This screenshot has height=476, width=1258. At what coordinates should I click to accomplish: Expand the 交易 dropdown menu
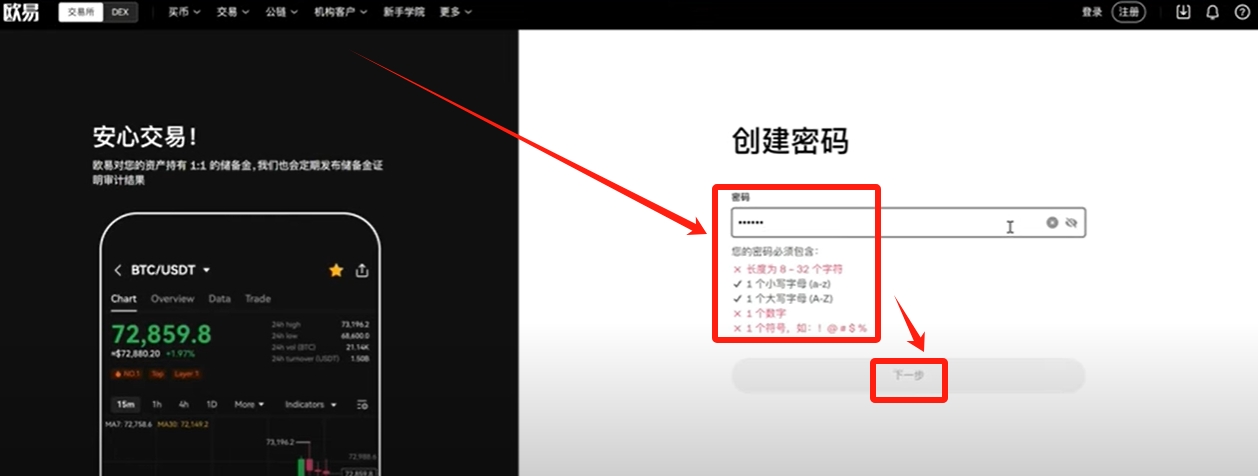233,12
